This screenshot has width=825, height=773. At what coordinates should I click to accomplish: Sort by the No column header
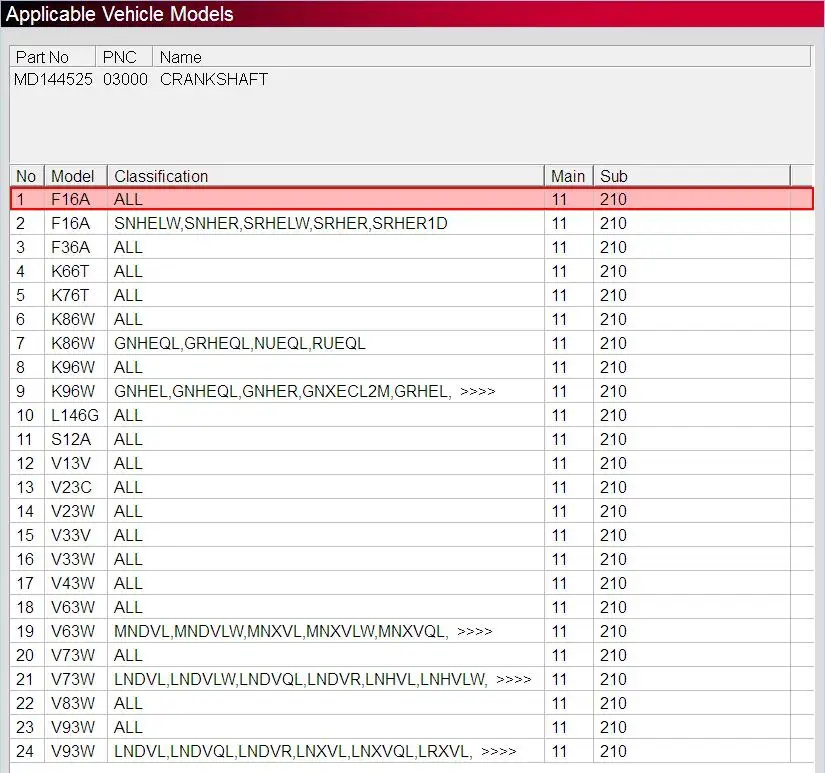(x=27, y=176)
